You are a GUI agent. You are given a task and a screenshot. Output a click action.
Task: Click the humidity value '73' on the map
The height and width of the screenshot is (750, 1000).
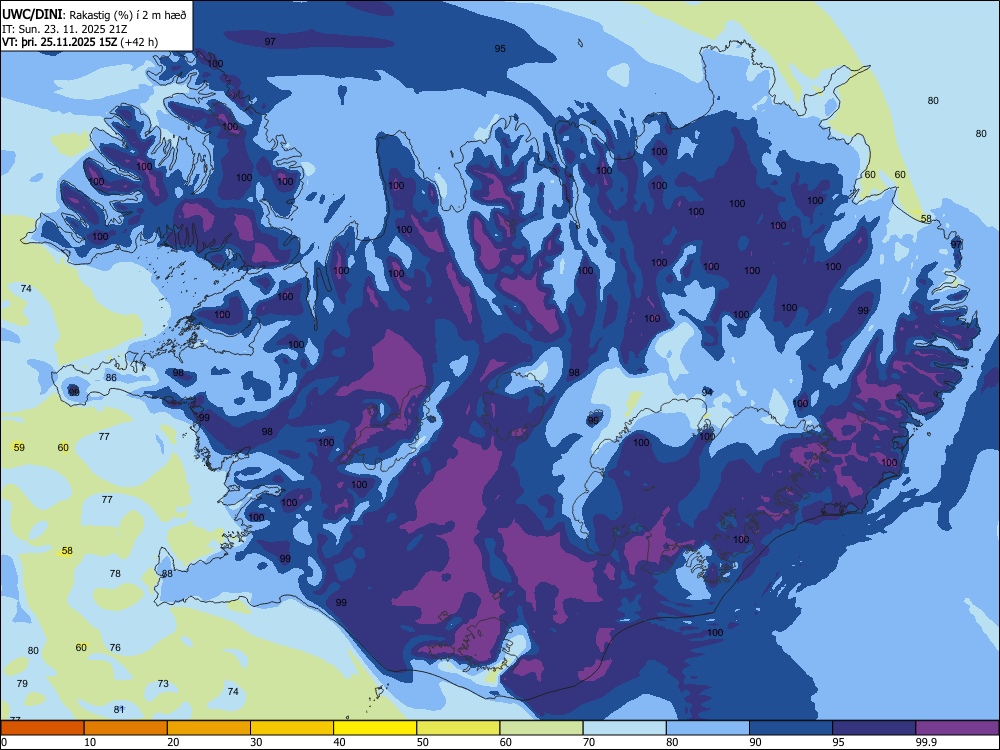(x=163, y=684)
